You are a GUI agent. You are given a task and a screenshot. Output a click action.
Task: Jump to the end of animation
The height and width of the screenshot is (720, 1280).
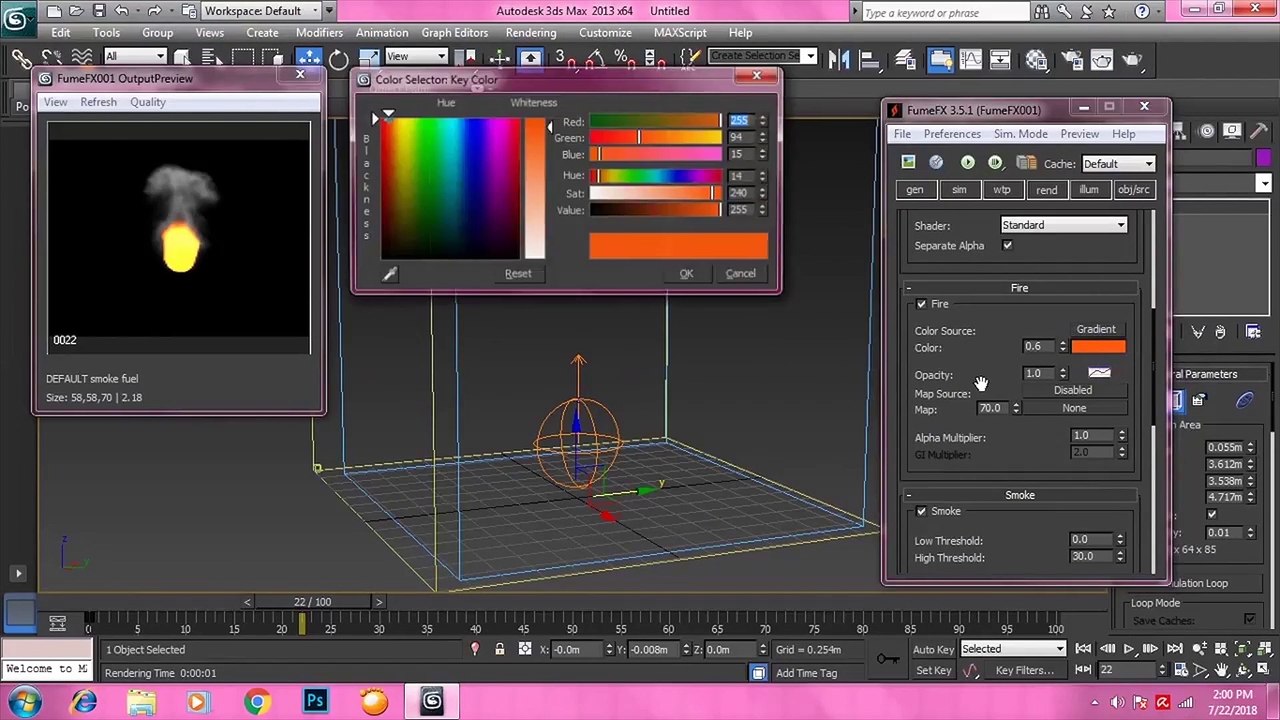pos(1175,649)
